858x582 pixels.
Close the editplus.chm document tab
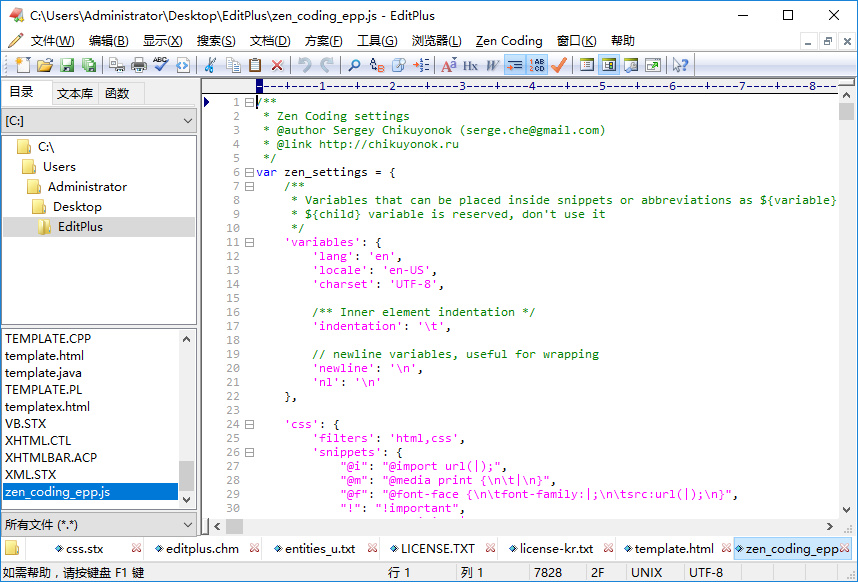click(254, 548)
